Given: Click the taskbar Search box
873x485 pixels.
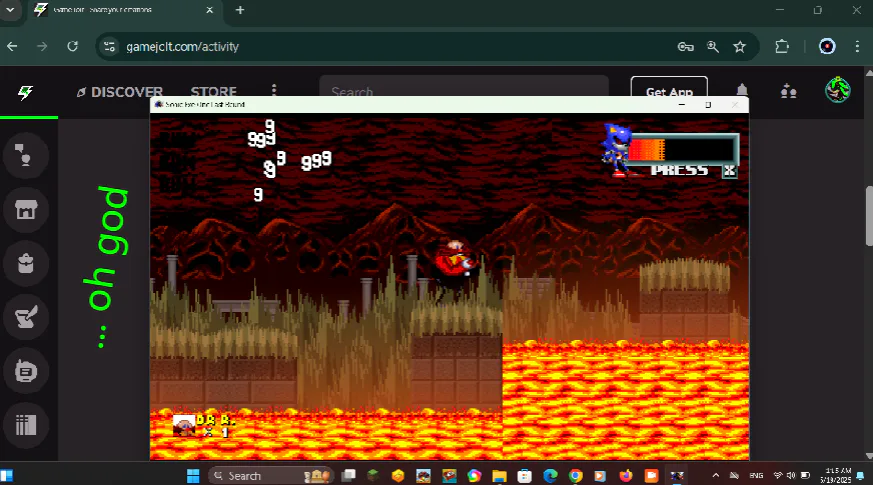Looking at the screenshot, I should coord(271,476).
